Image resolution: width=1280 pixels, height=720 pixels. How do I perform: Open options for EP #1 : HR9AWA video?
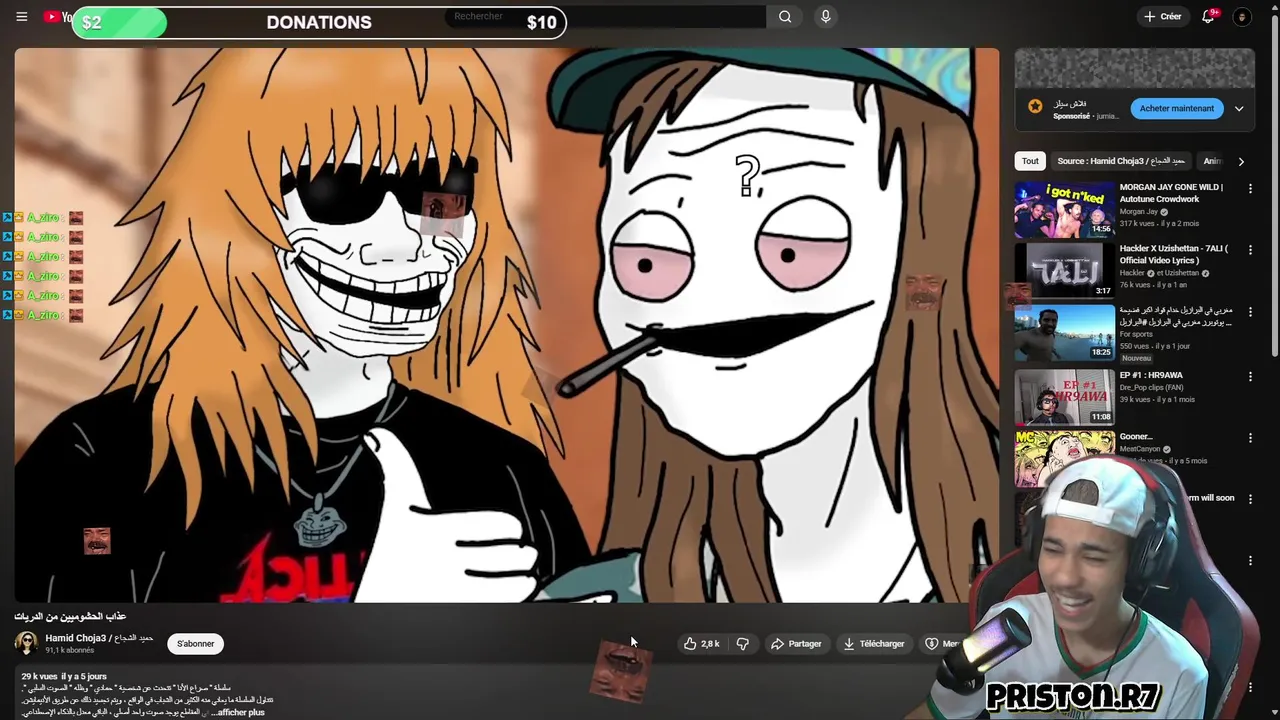coord(1249,376)
